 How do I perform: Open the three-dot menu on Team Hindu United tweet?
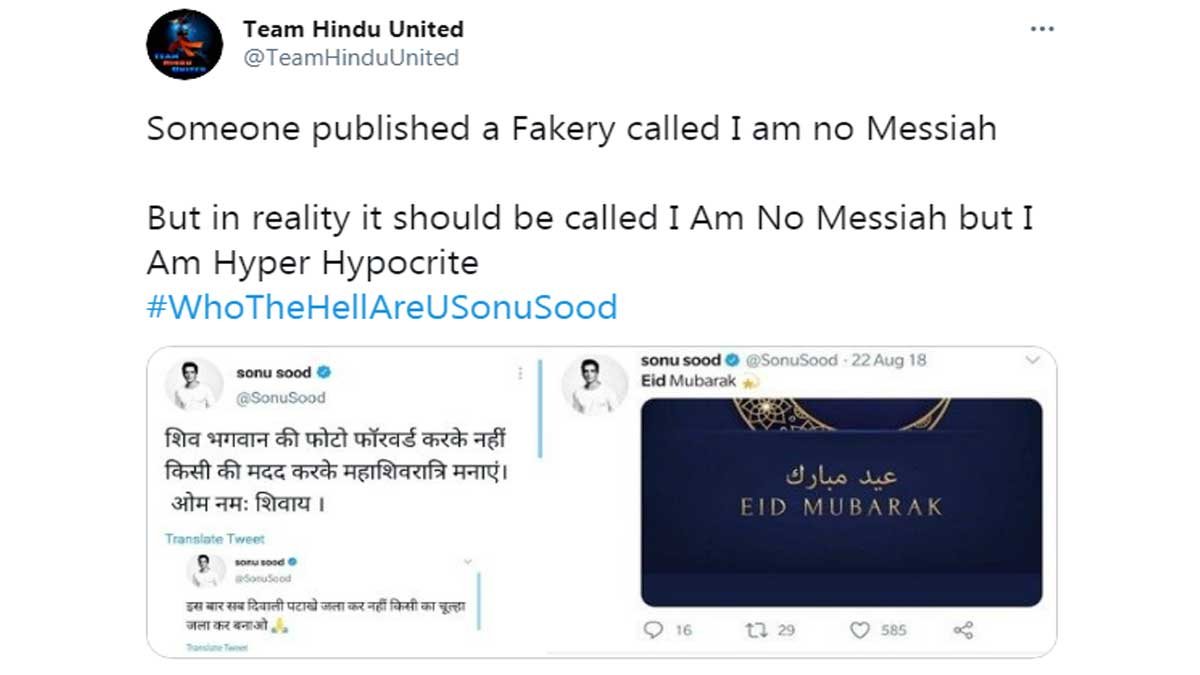(1043, 28)
